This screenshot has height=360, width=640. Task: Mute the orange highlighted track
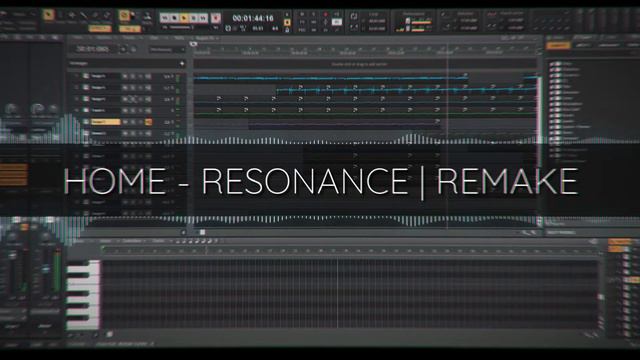pyautogui.click(x=125, y=122)
